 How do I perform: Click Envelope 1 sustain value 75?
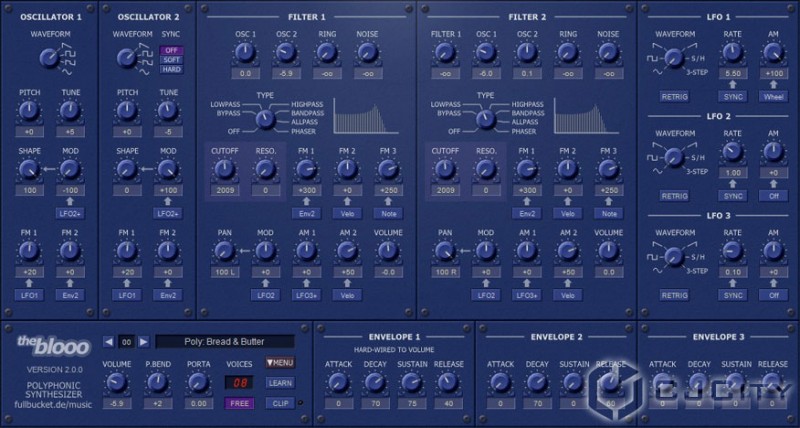[x=411, y=404]
